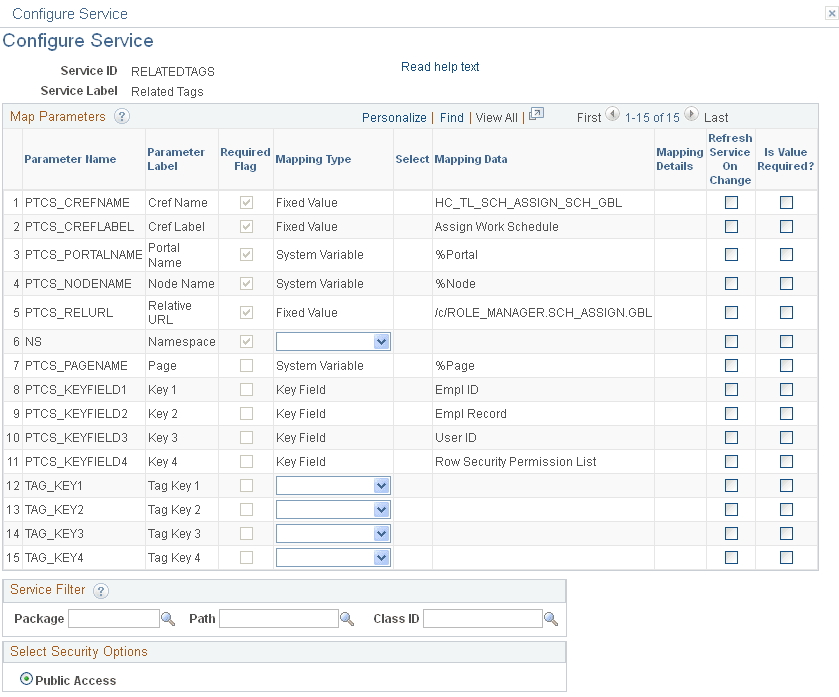Viewport: 839px width, 697px height.
Task: Click the next rows arrow icon
Action: pyautogui.click(x=691, y=115)
